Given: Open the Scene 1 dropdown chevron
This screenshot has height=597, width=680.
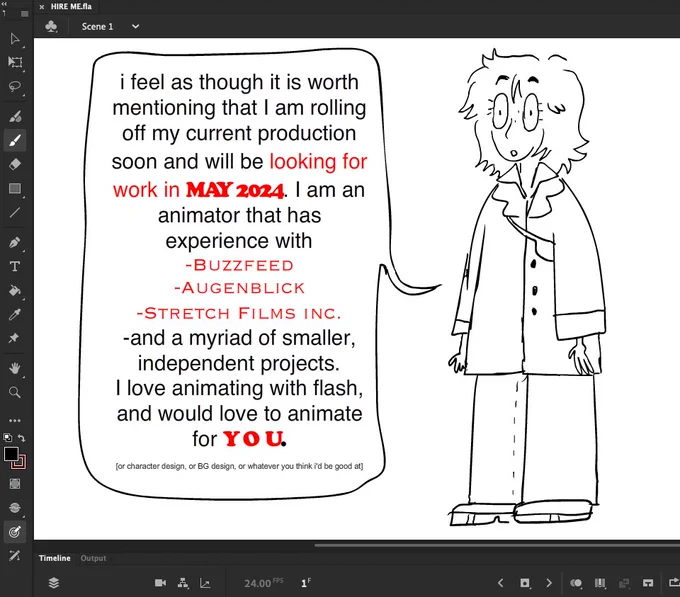Looking at the screenshot, I should pyautogui.click(x=136, y=26).
